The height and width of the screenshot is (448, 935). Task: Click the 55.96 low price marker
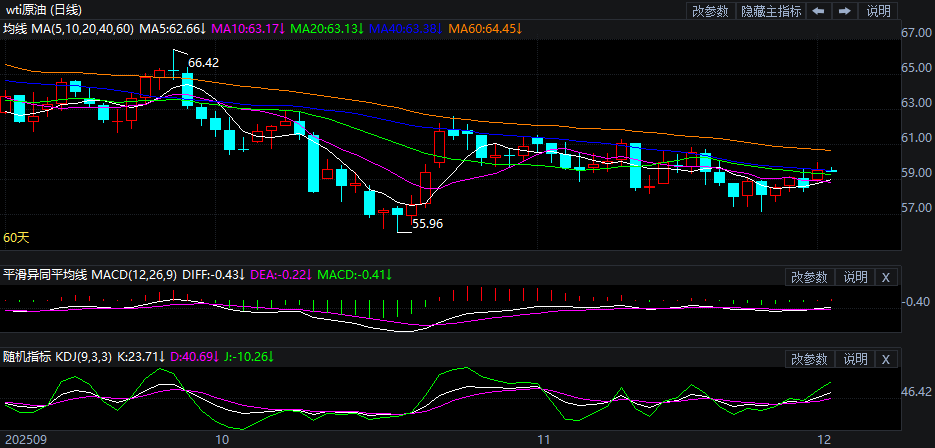[427, 224]
